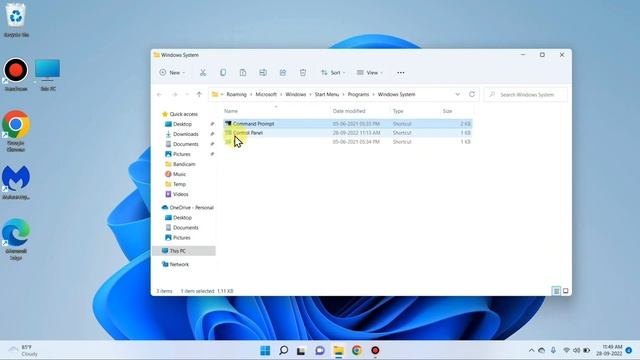
Task: Click Google Chrome on the taskbar
Action: pyautogui.click(x=357, y=351)
